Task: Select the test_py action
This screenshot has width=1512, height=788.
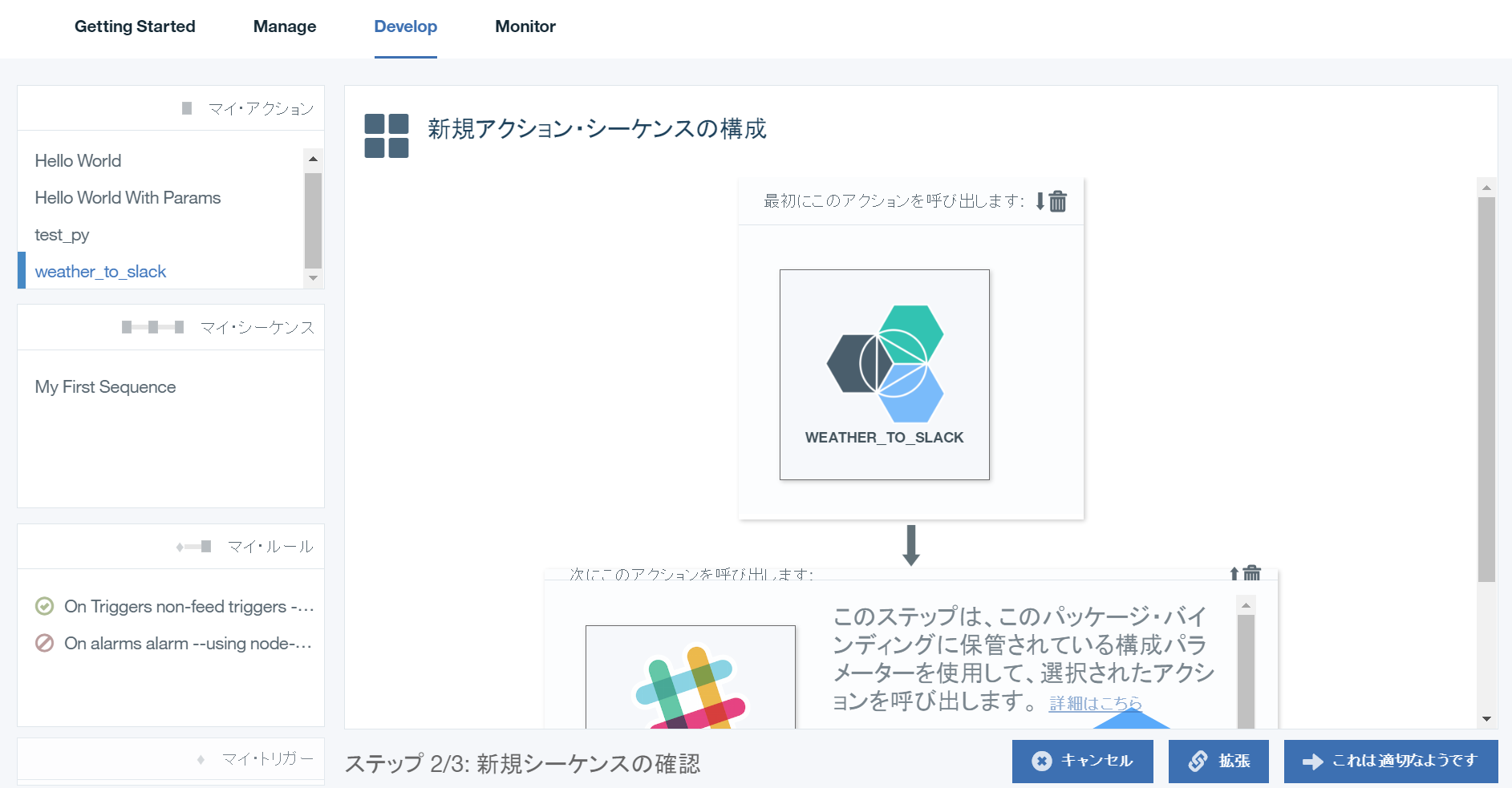Action: pyautogui.click(x=62, y=234)
